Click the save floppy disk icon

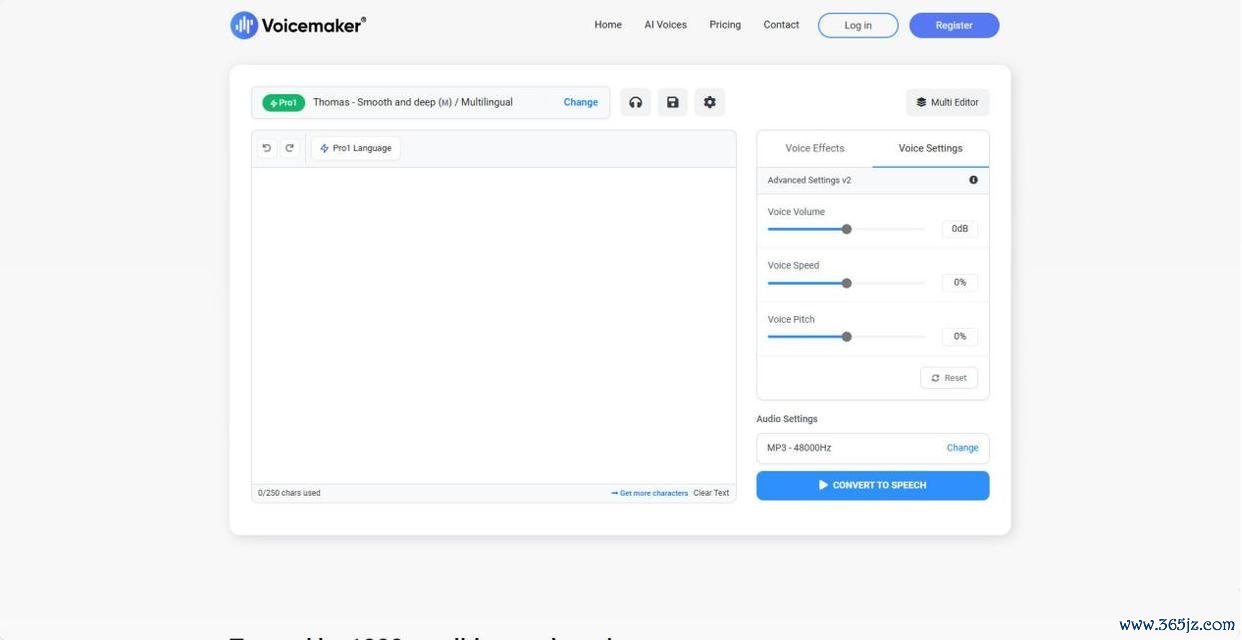(x=672, y=102)
